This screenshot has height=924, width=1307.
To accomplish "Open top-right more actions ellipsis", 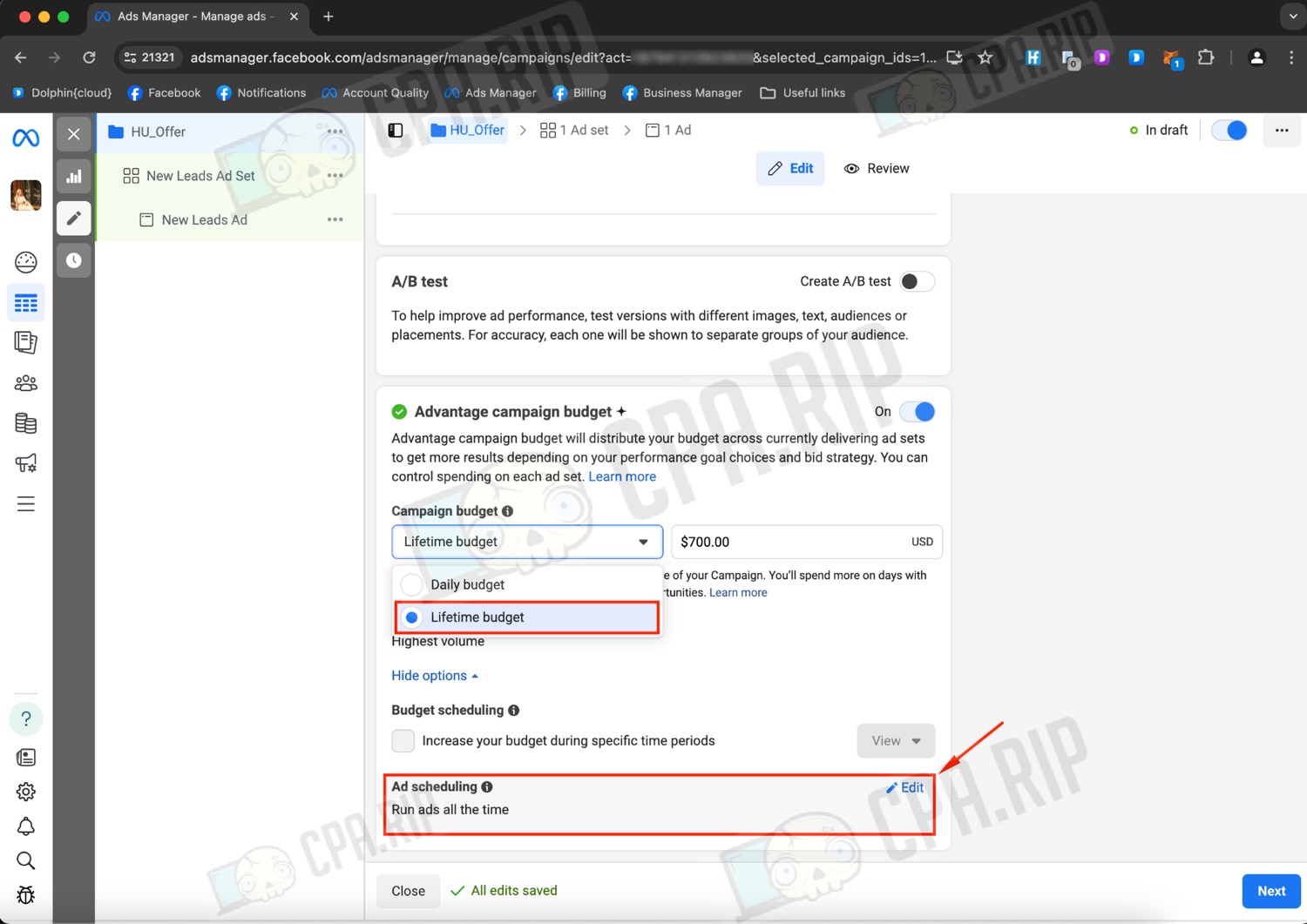I will pos(1282,131).
